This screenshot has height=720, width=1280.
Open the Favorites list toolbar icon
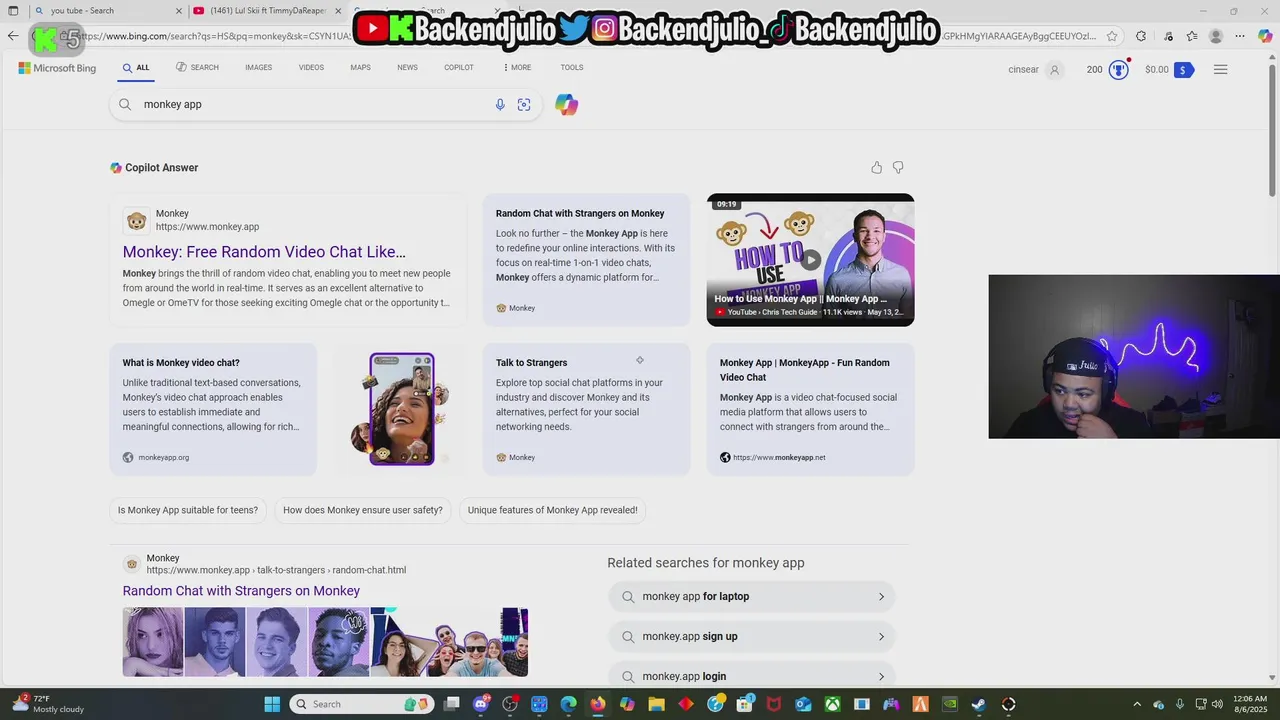(x=1192, y=36)
